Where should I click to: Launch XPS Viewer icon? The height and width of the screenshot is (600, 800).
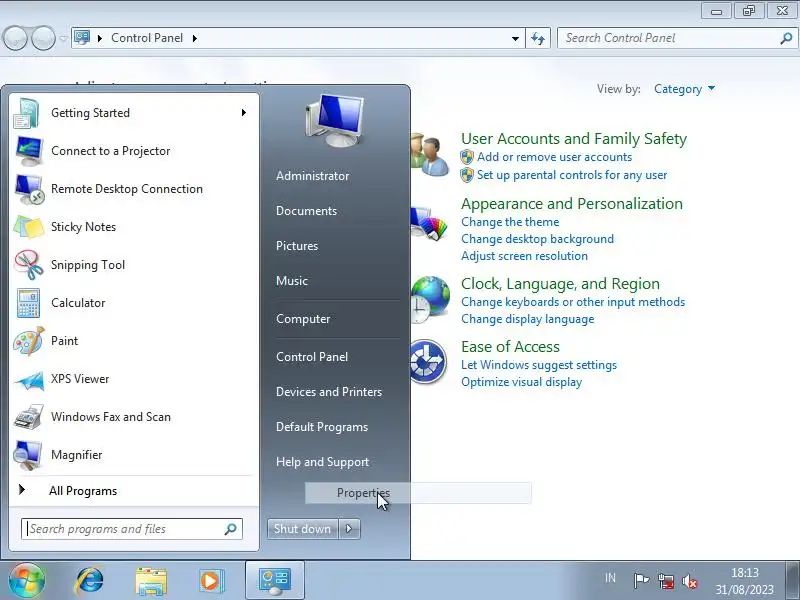29,379
